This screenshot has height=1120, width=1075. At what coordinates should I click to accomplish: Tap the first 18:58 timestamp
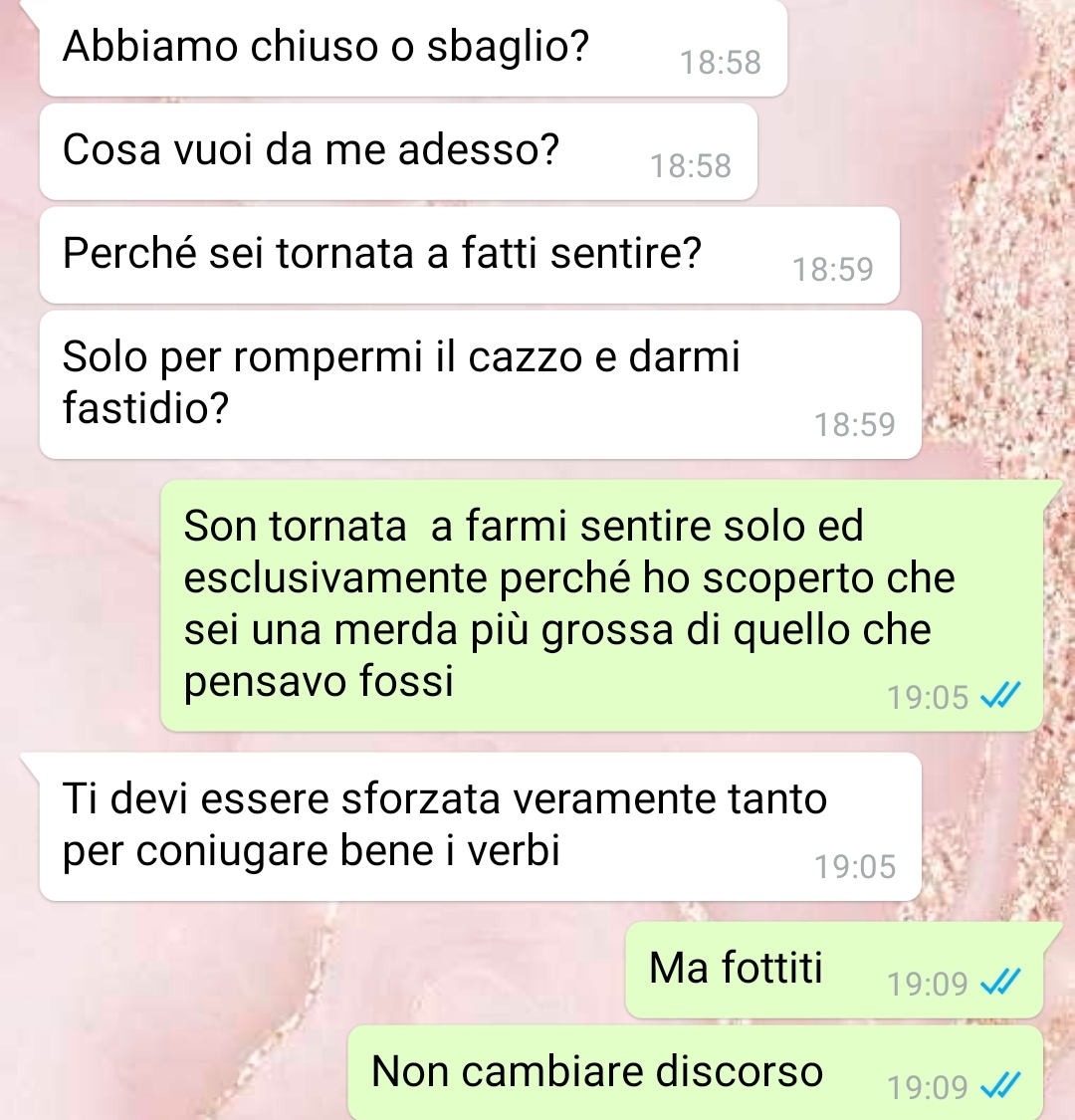[720, 63]
